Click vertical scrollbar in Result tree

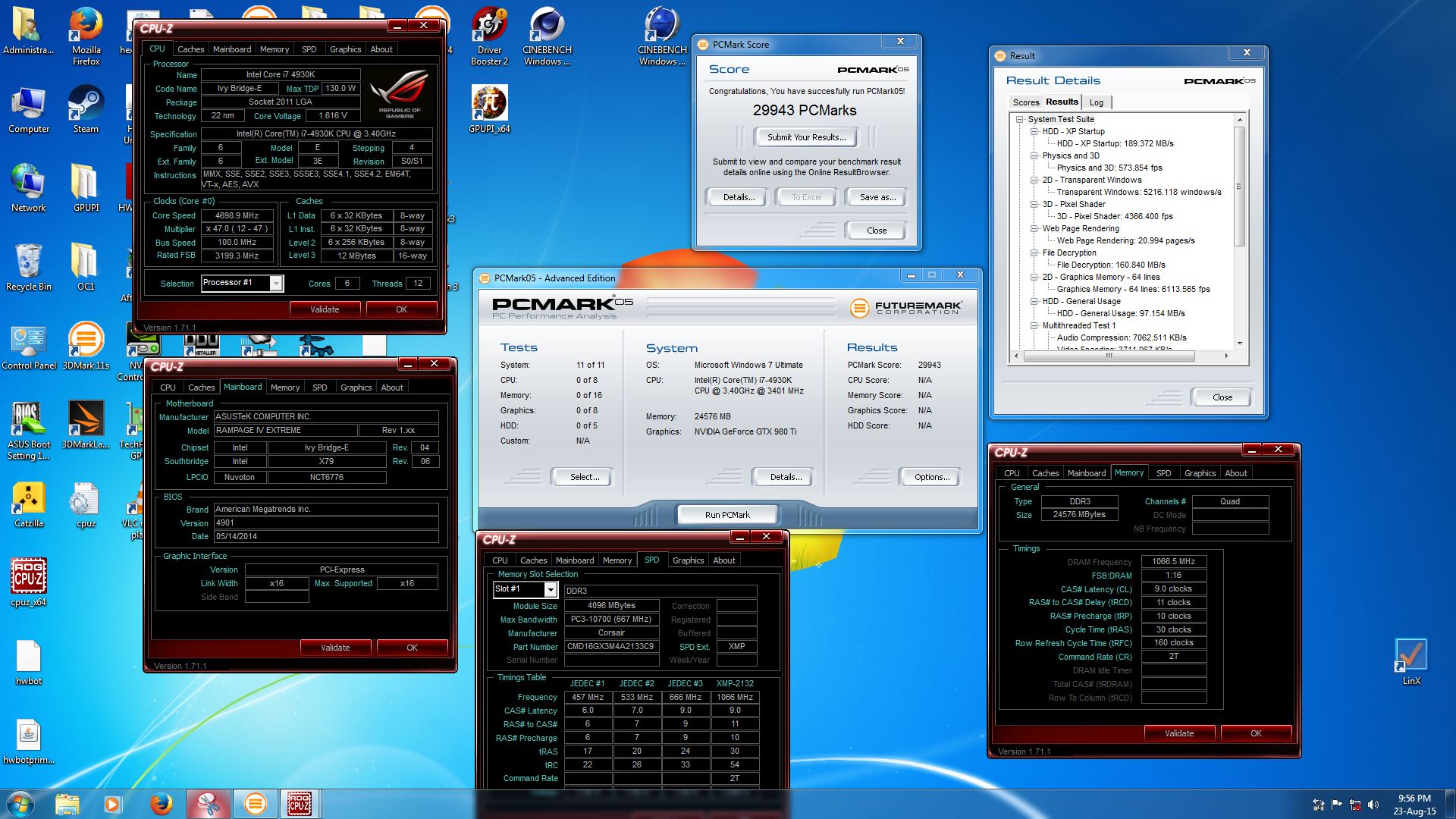click(1240, 187)
